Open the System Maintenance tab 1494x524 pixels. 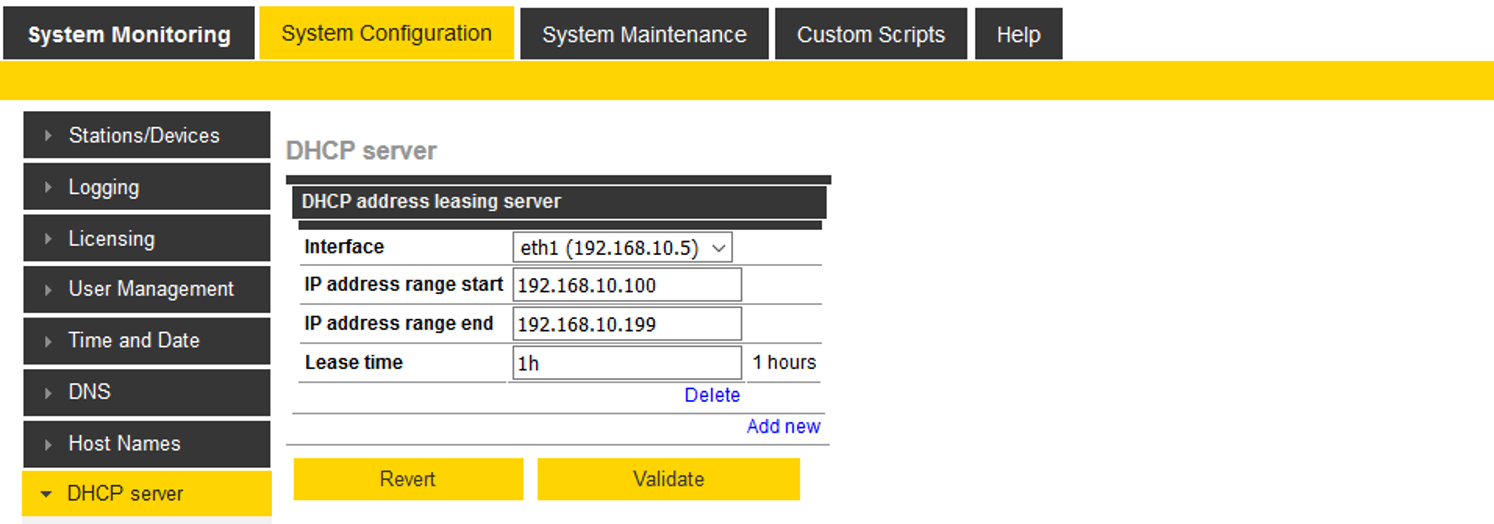(x=644, y=35)
